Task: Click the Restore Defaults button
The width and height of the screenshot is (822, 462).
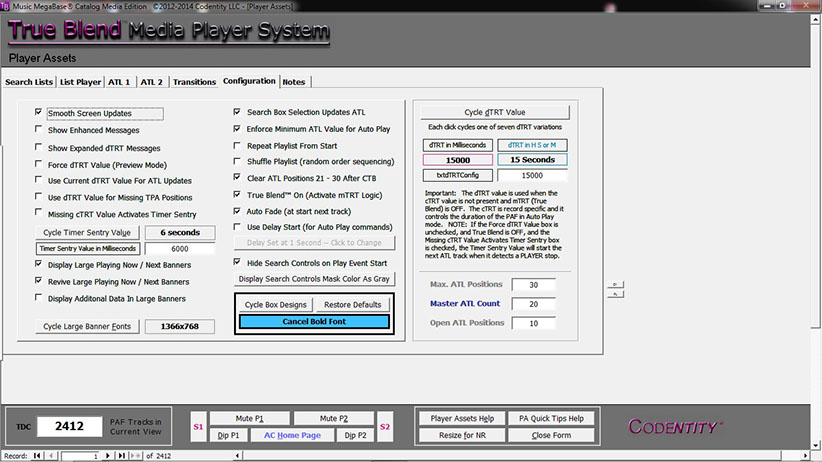Action: coord(352,304)
